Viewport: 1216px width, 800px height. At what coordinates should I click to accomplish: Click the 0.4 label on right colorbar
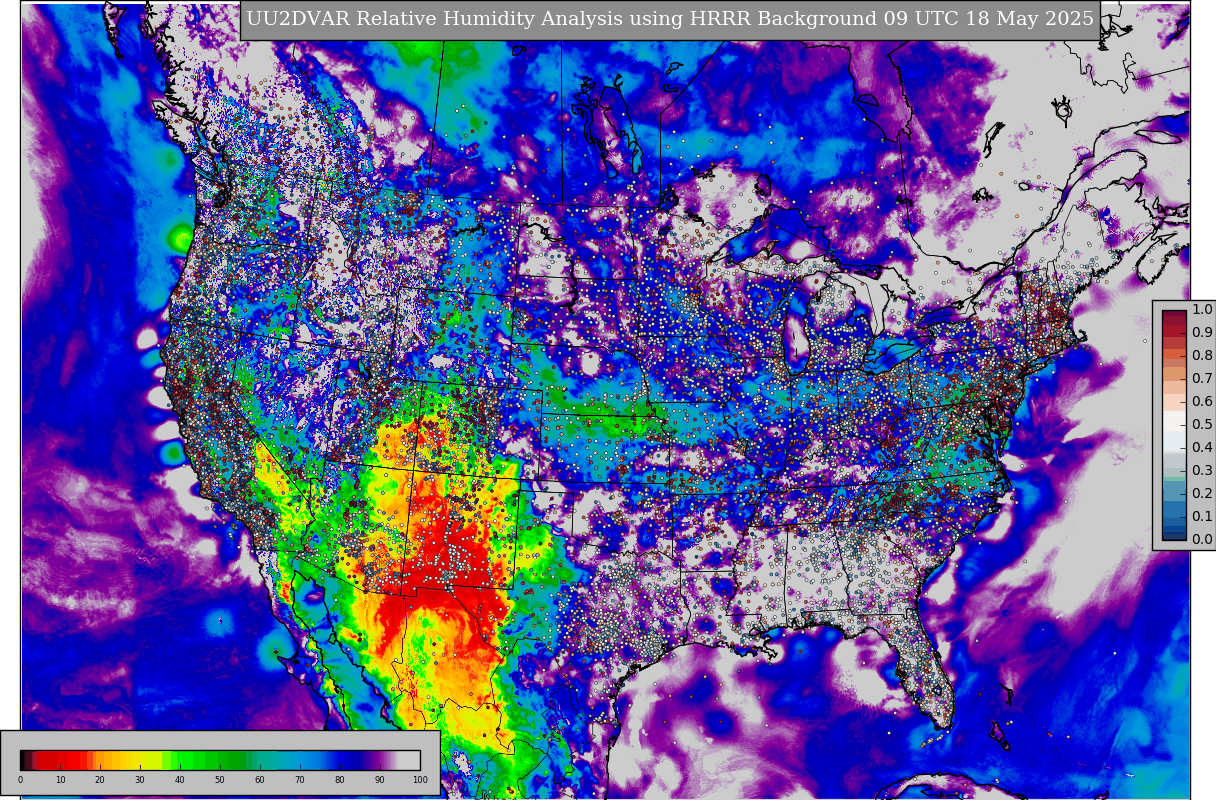coord(1202,448)
